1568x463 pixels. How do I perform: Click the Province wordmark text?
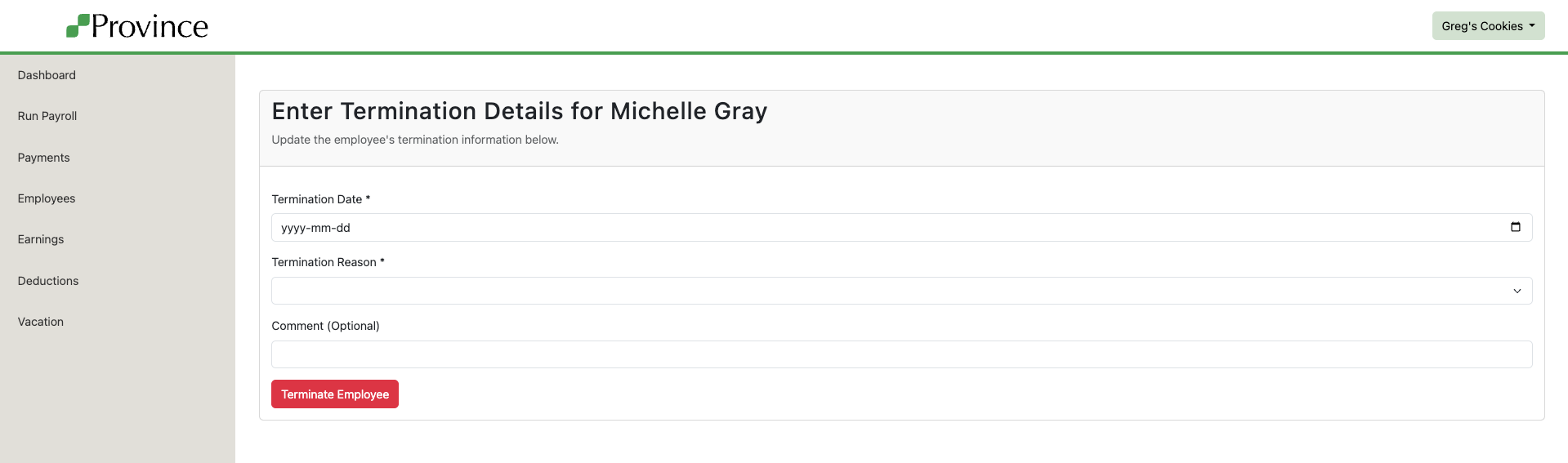click(150, 26)
